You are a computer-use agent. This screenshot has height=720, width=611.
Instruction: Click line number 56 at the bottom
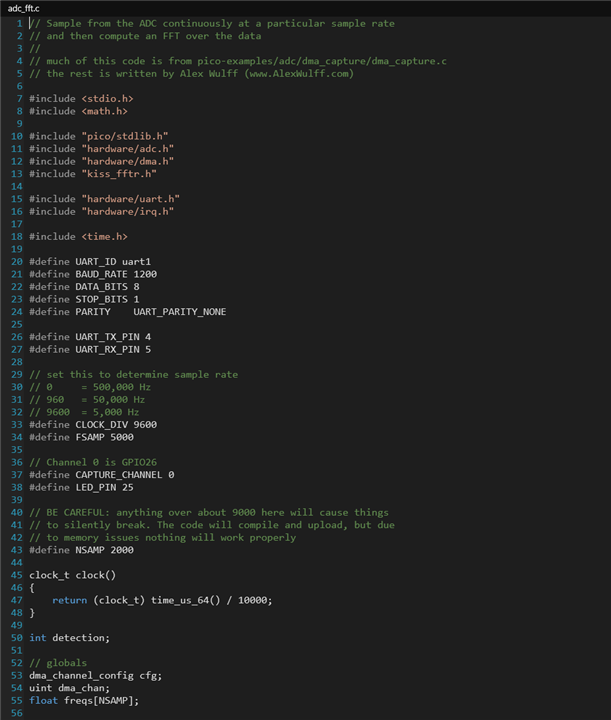16,713
